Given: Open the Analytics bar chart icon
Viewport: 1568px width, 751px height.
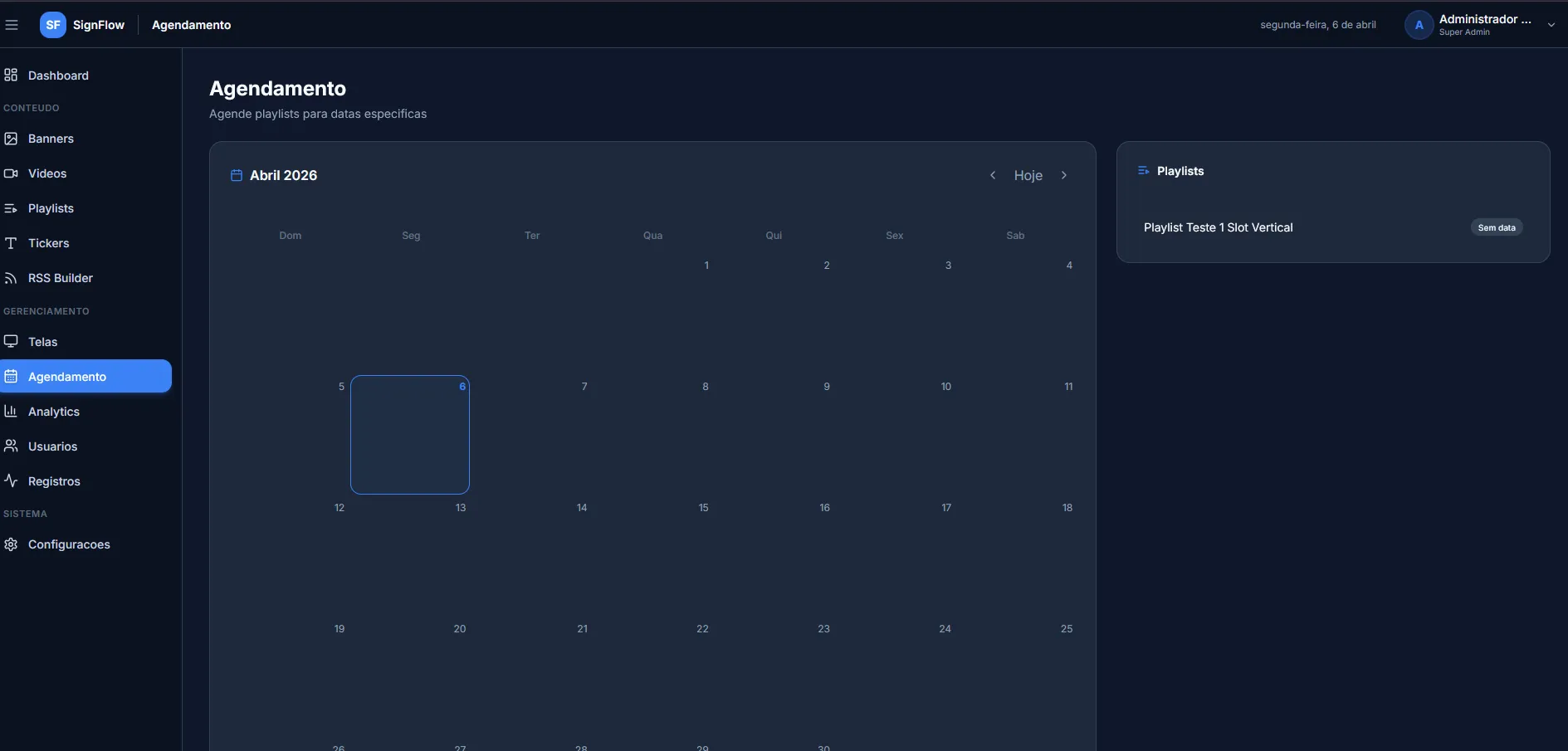Looking at the screenshot, I should [11, 412].
